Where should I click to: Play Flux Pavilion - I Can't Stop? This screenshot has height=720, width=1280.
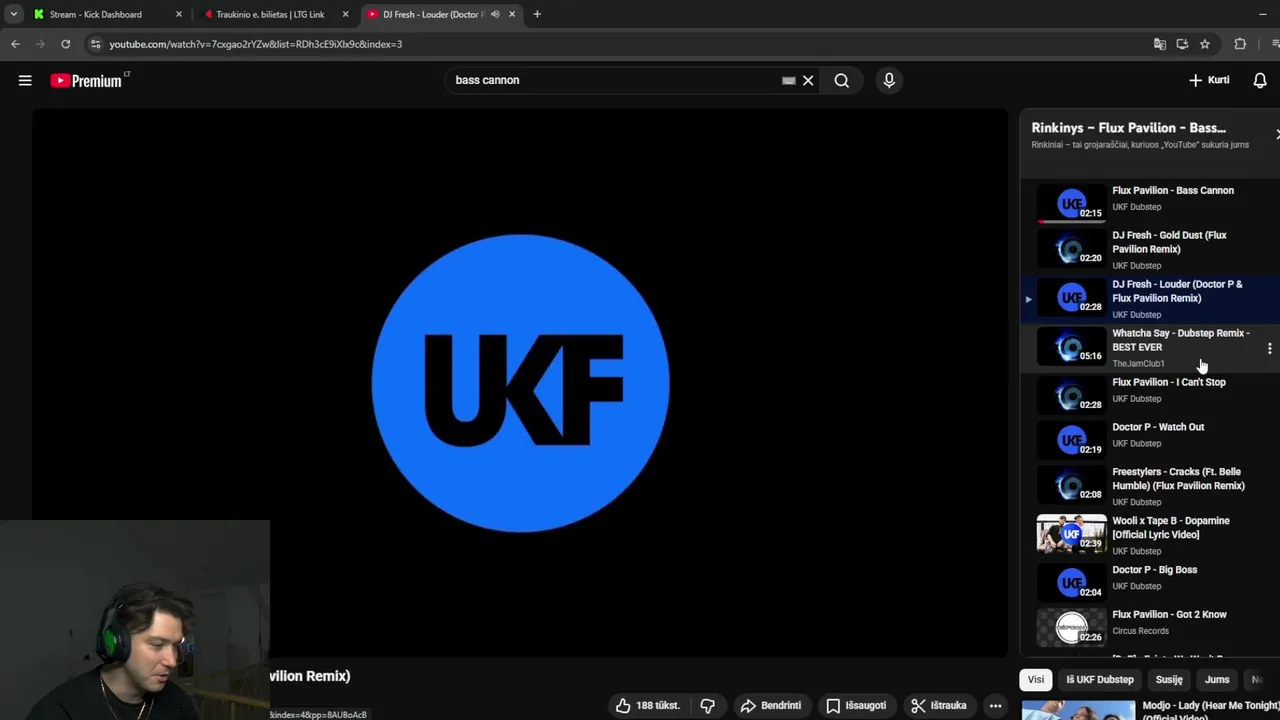1150,394
